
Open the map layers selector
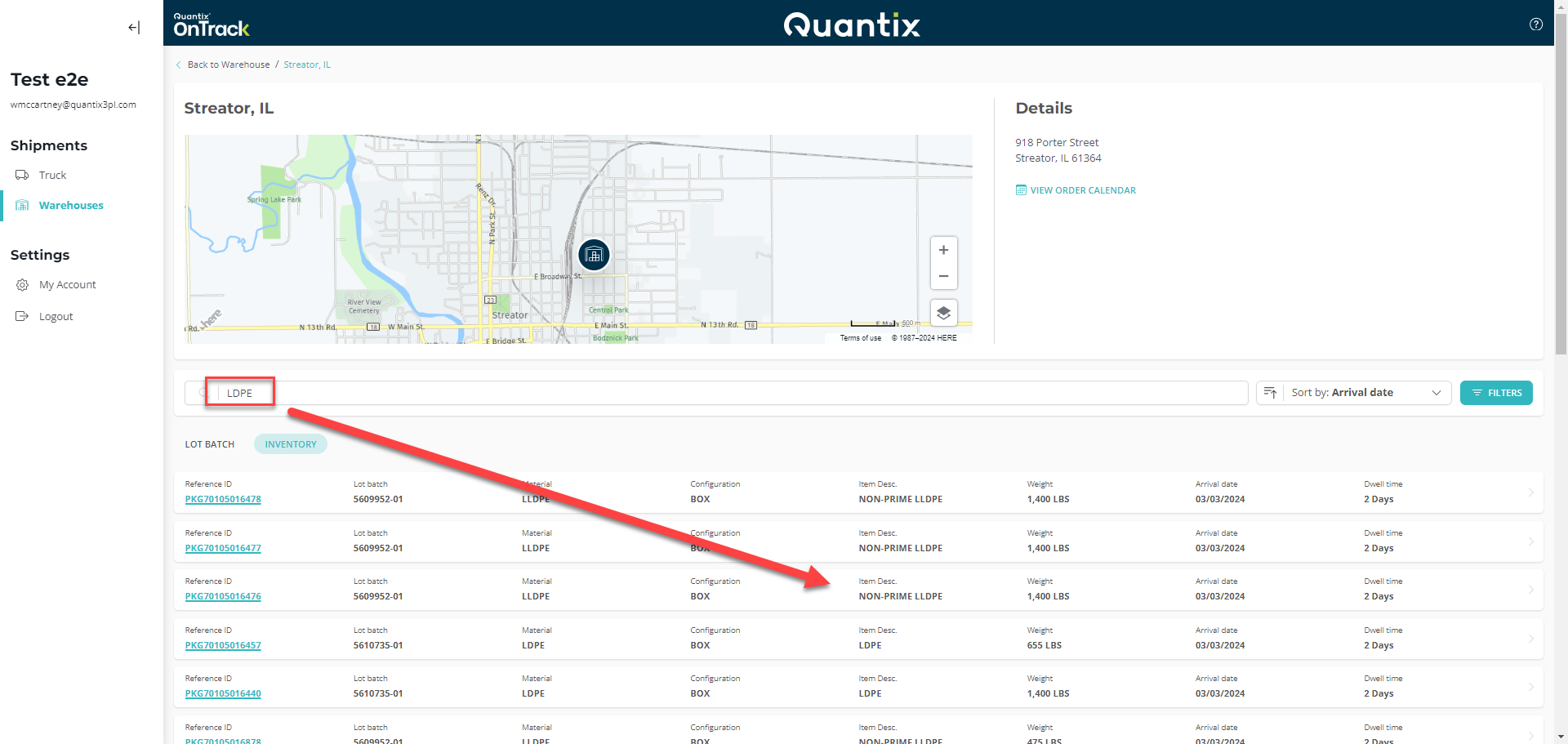tap(943, 313)
